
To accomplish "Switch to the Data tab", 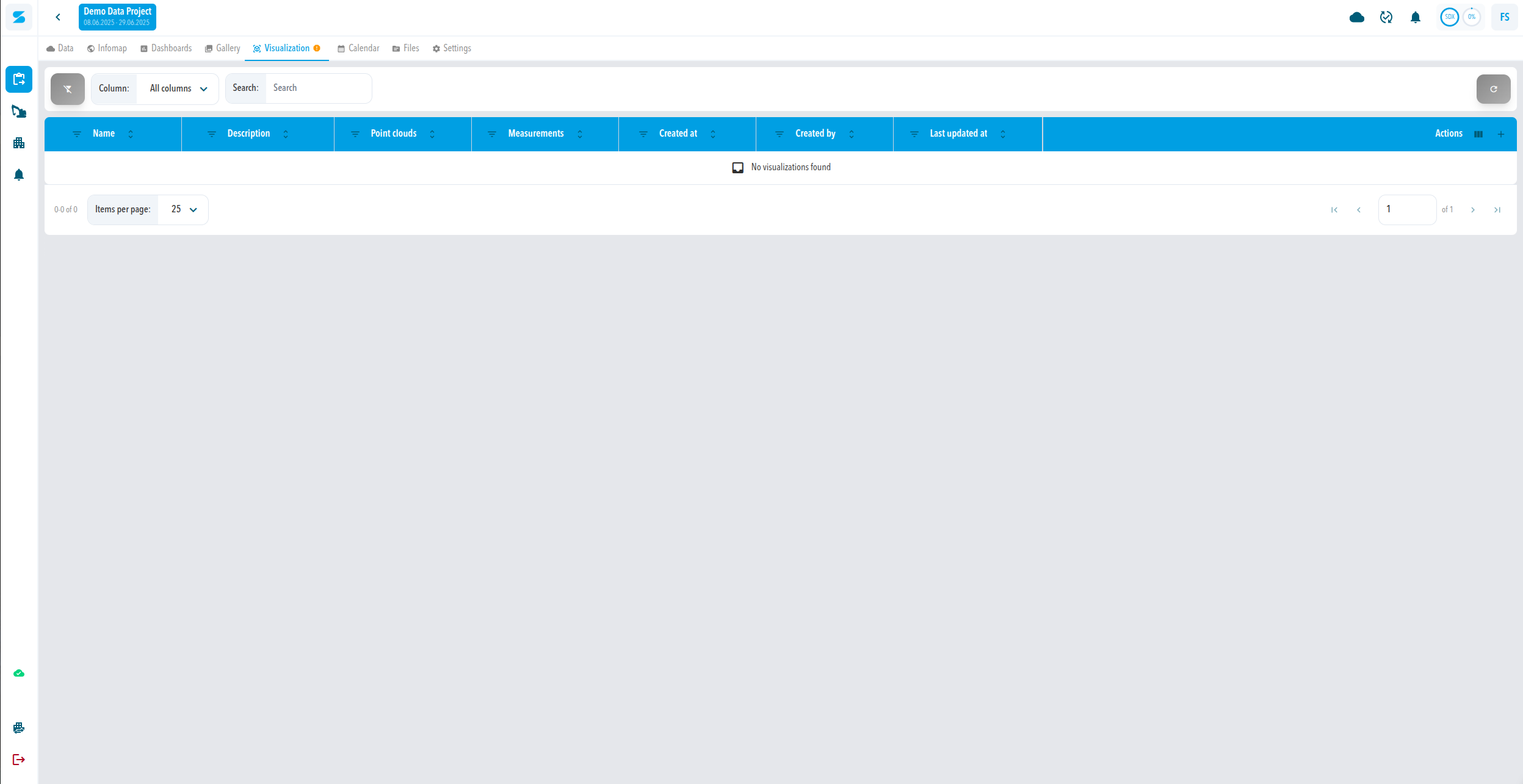I will (x=60, y=48).
